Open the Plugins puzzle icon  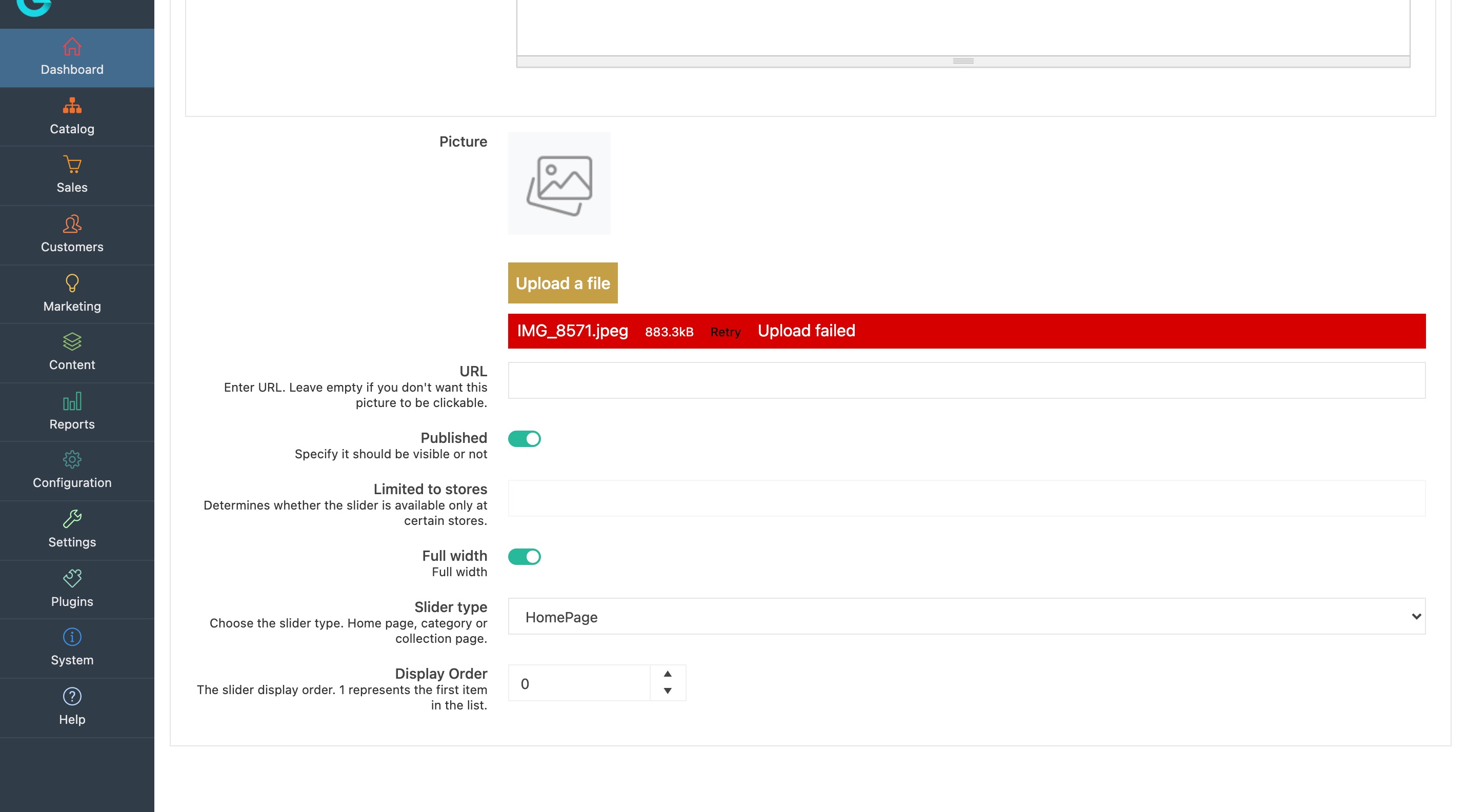[72, 578]
